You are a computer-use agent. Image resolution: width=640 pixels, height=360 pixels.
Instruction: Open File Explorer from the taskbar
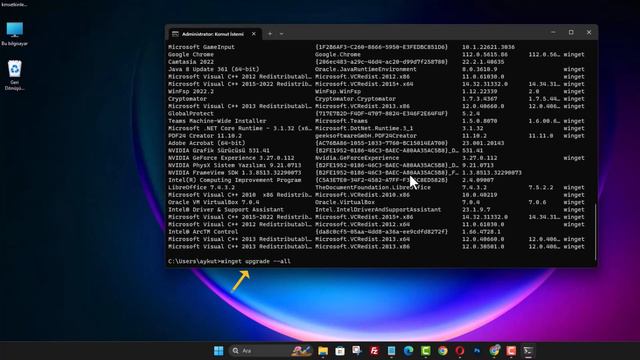coord(323,351)
